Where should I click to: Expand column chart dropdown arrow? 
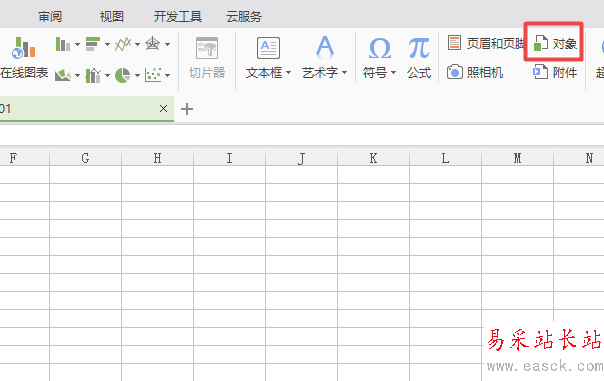tap(77, 45)
